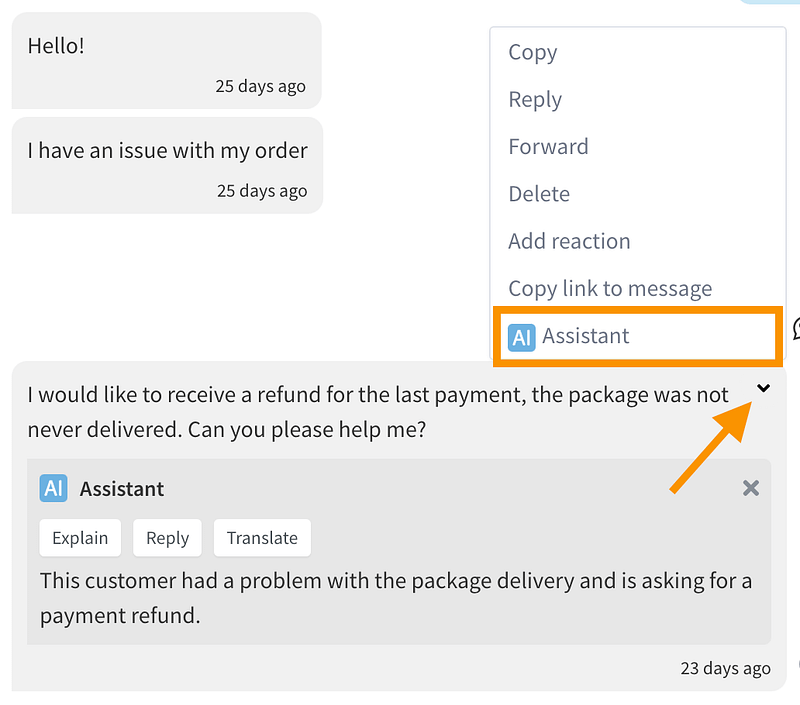Viewport: 800px width, 705px height.
Task: Click the "I have an issue" message
Action: 167,152
